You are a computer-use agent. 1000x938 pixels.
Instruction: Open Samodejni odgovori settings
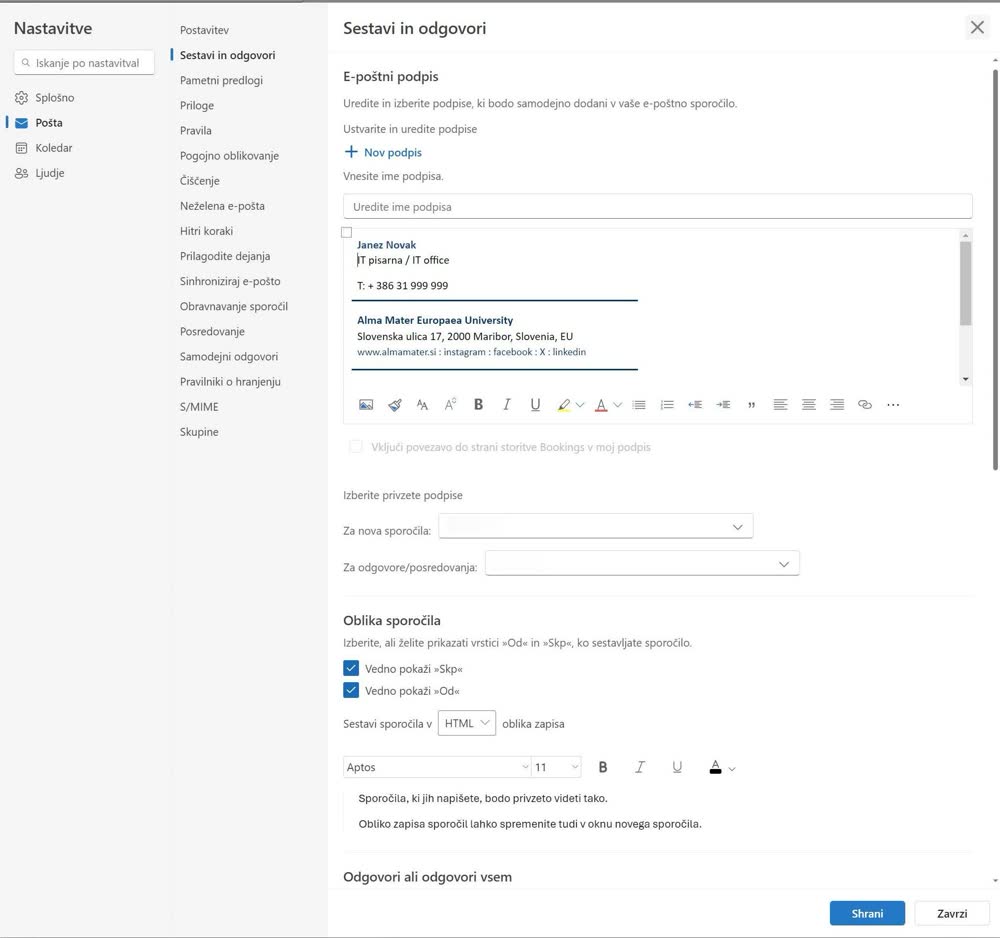tap(229, 356)
